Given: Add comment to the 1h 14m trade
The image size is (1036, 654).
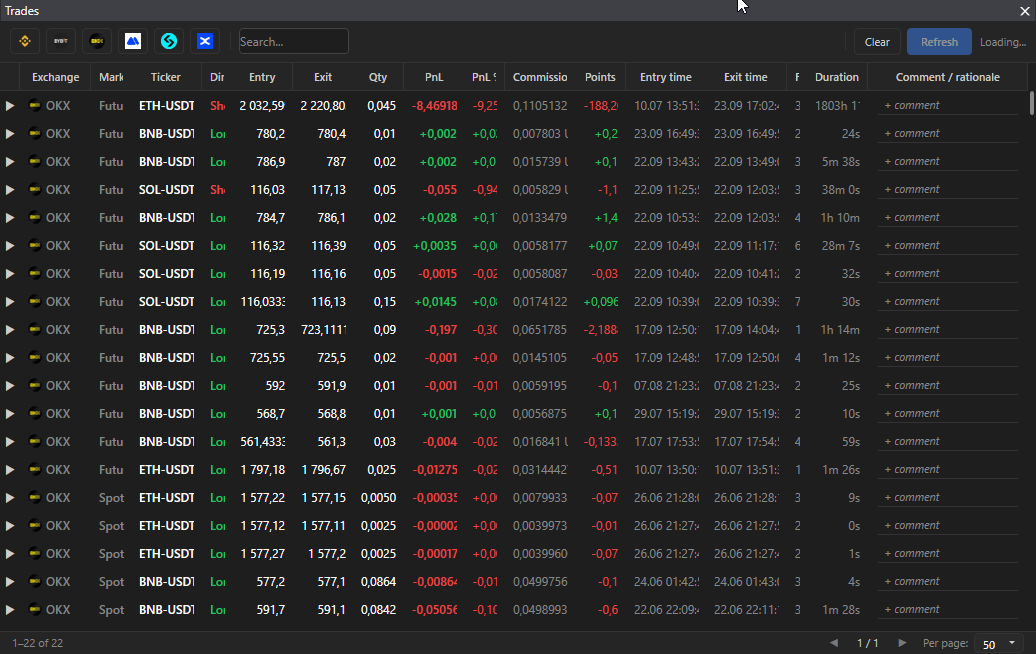Looking at the screenshot, I should tap(947, 329).
